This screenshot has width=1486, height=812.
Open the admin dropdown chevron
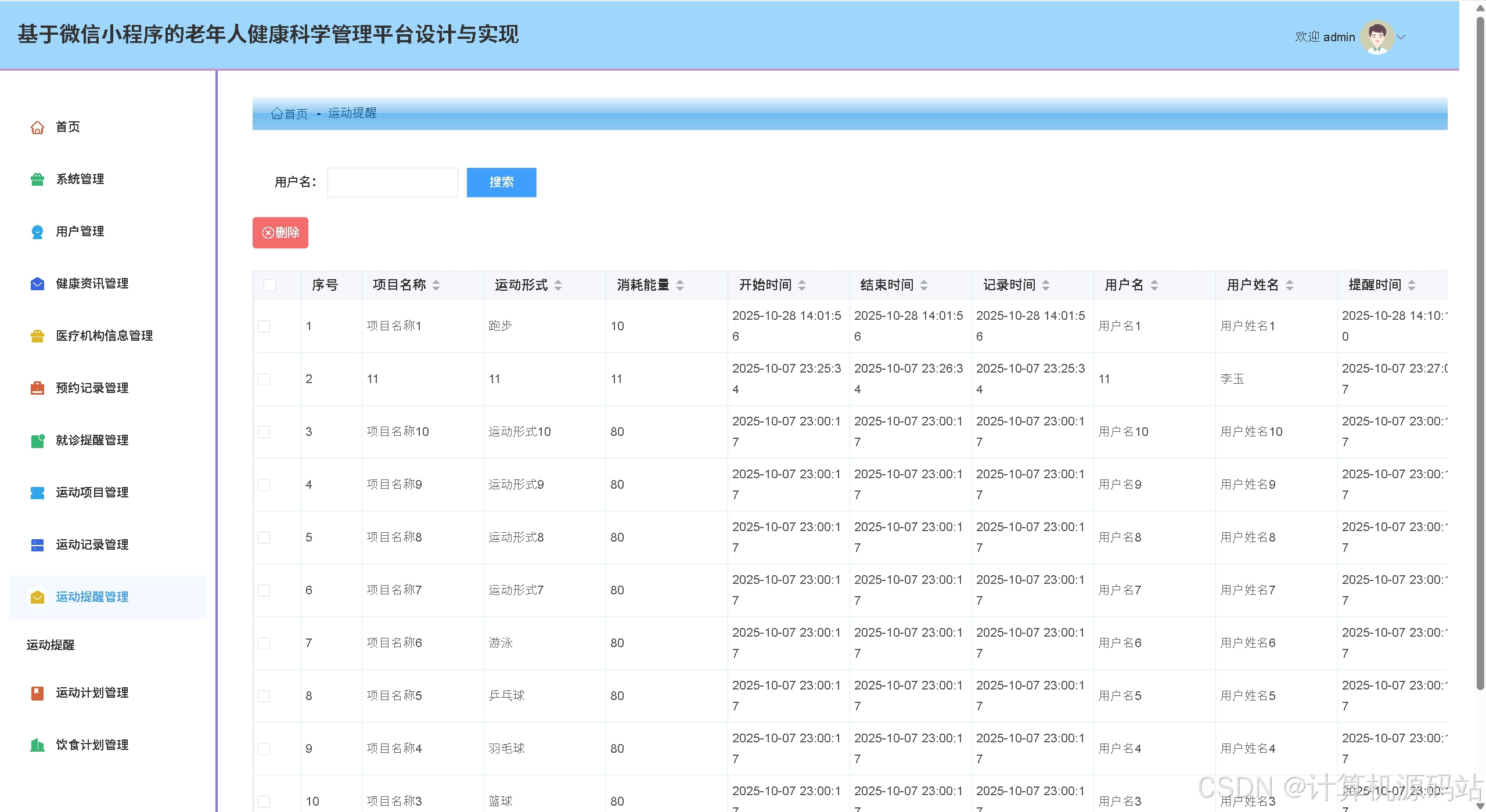pyautogui.click(x=1401, y=37)
